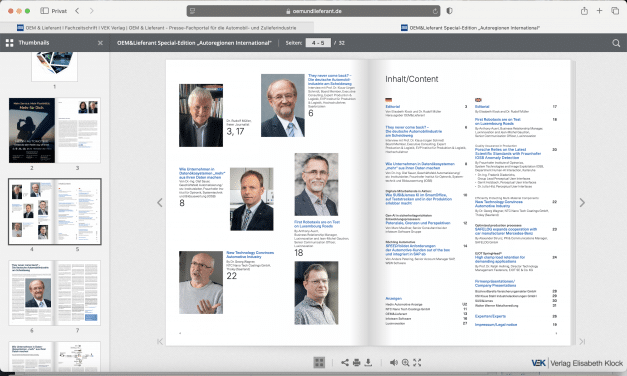Open Safari's share icon in the top toolbar
The width and height of the screenshot is (627, 376).
pyautogui.click(x=584, y=11)
